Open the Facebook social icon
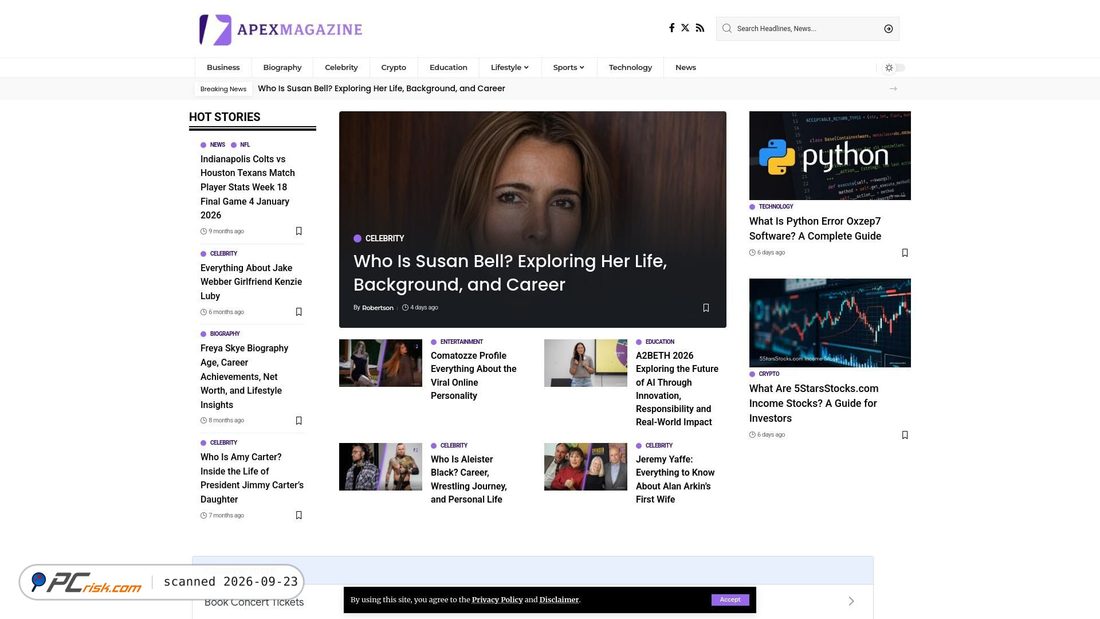Screen dimensions: 1100x619 671,28
